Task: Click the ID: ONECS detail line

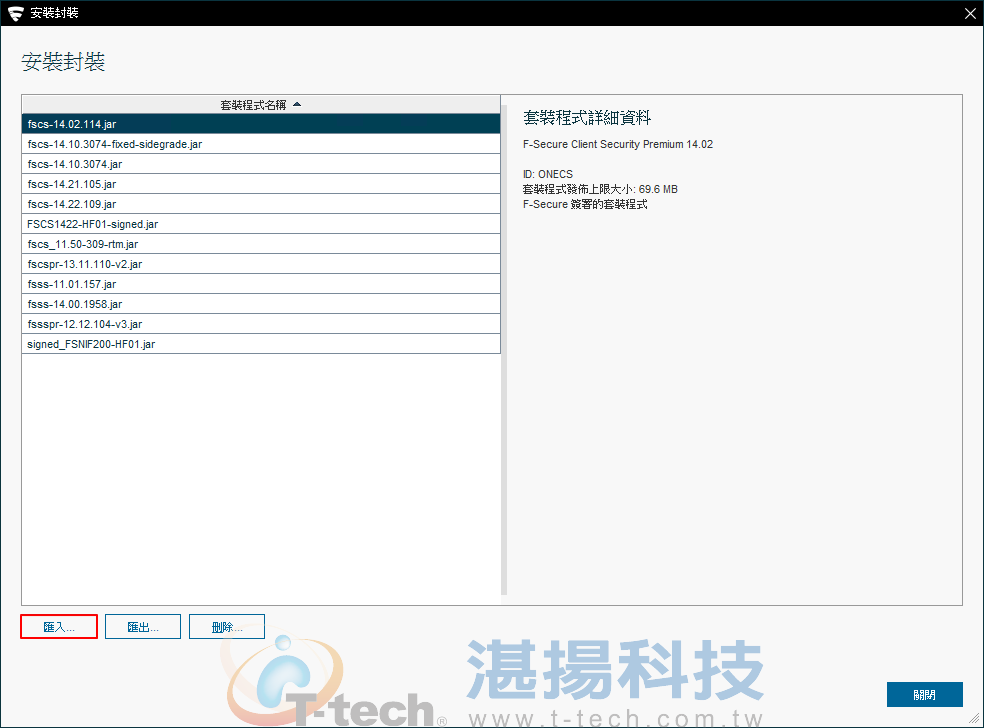Action: tap(548, 174)
